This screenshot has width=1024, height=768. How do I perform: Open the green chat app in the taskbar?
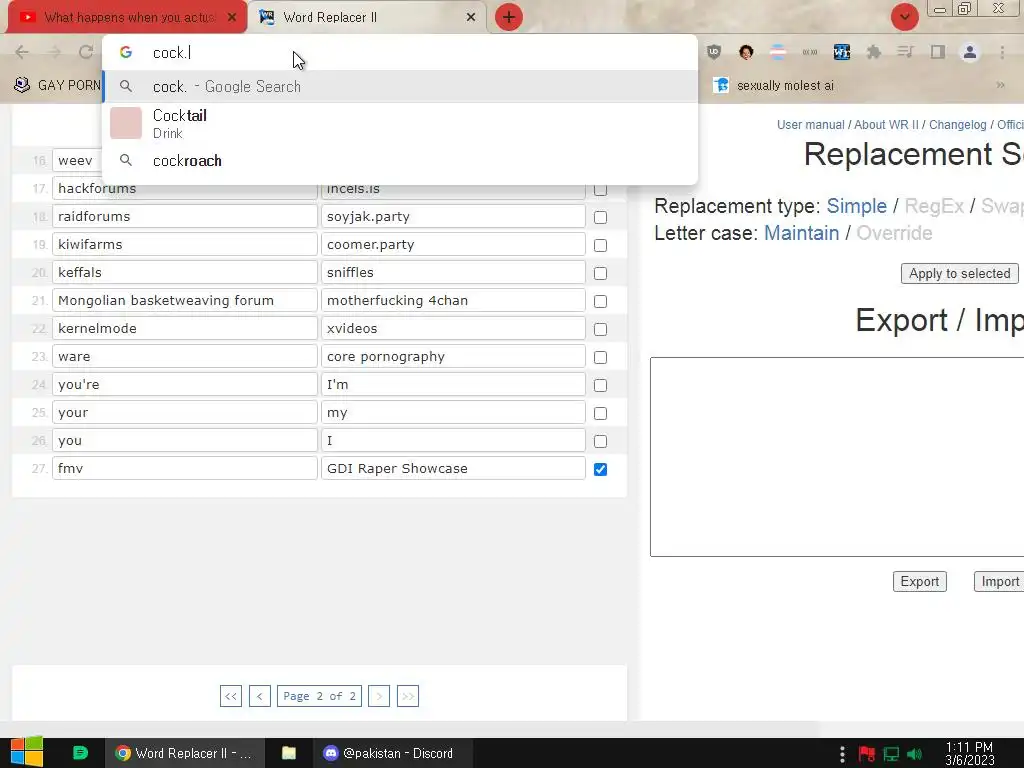[80, 753]
